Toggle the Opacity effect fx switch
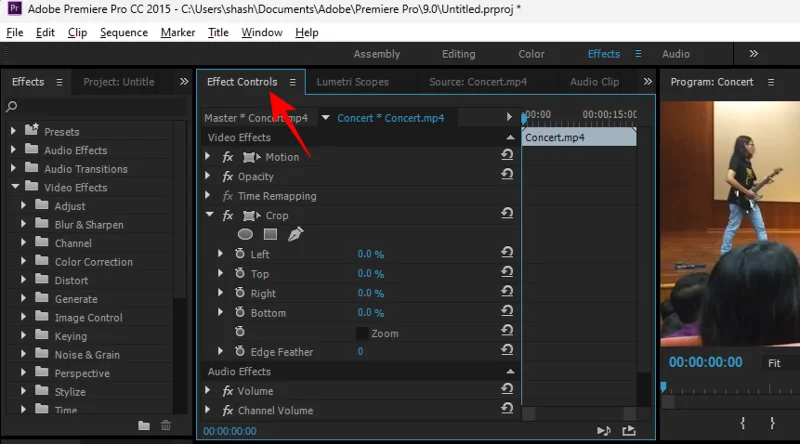This screenshot has height=444, width=800. (228, 177)
